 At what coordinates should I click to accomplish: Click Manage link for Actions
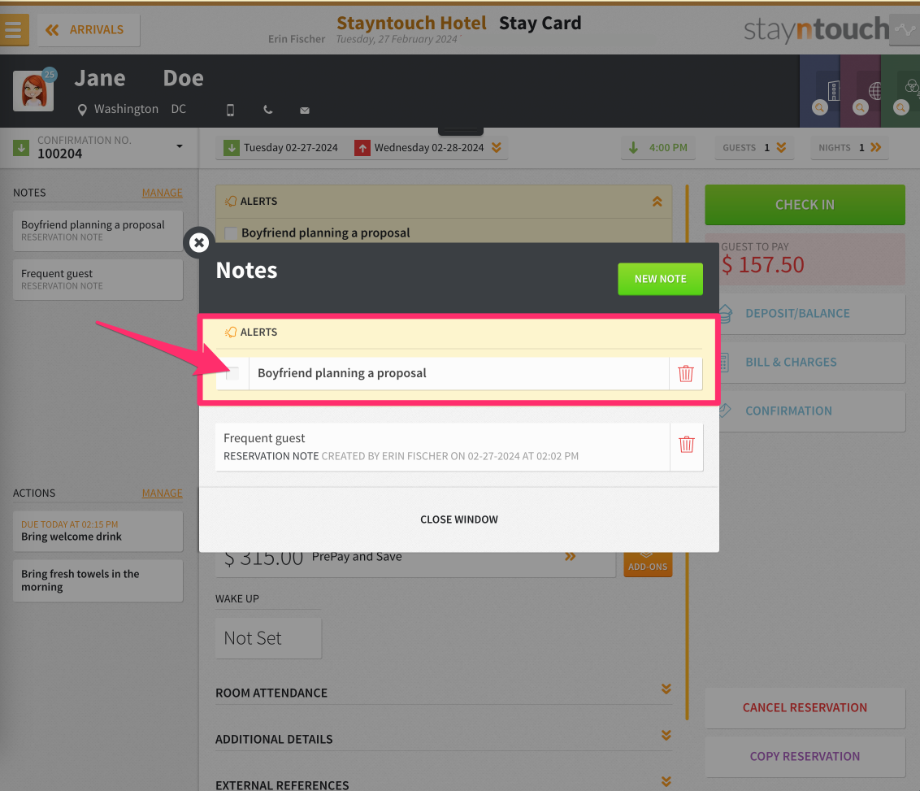pos(162,493)
